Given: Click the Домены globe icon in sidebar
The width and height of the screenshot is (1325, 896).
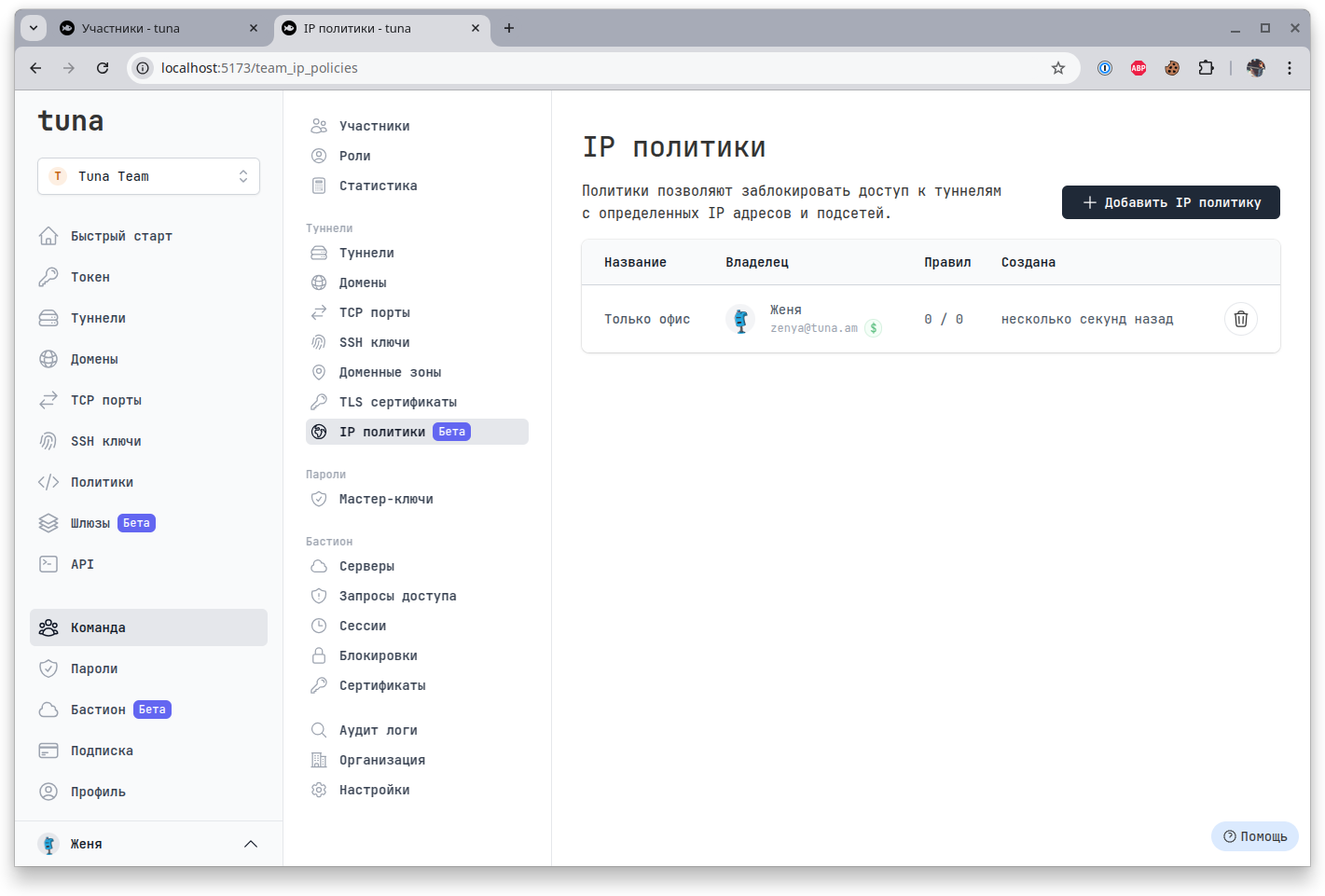Looking at the screenshot, I should pyautogui.click(x=48, y=358).
